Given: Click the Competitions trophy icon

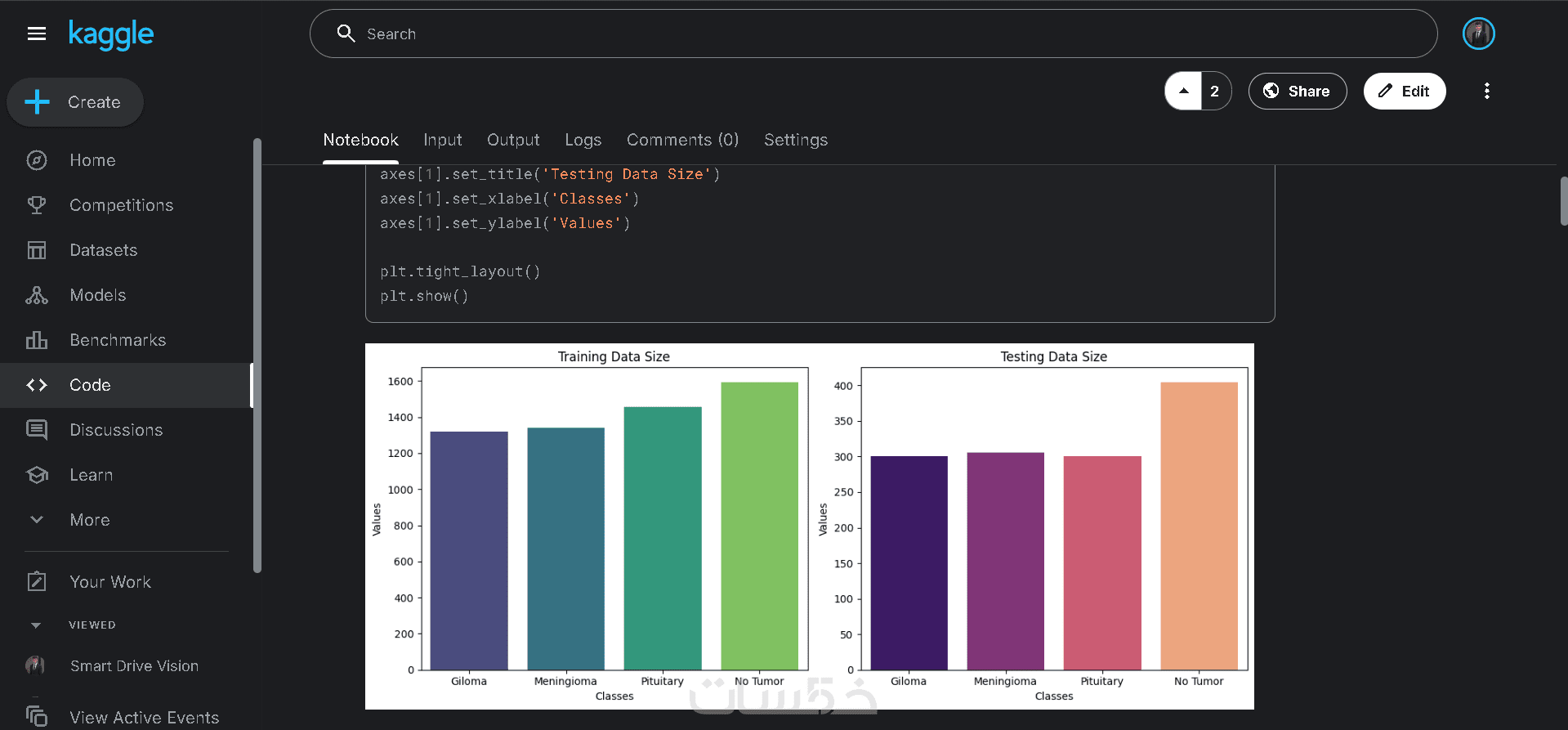Looking at the screenshot, I should tap(37, 205).
